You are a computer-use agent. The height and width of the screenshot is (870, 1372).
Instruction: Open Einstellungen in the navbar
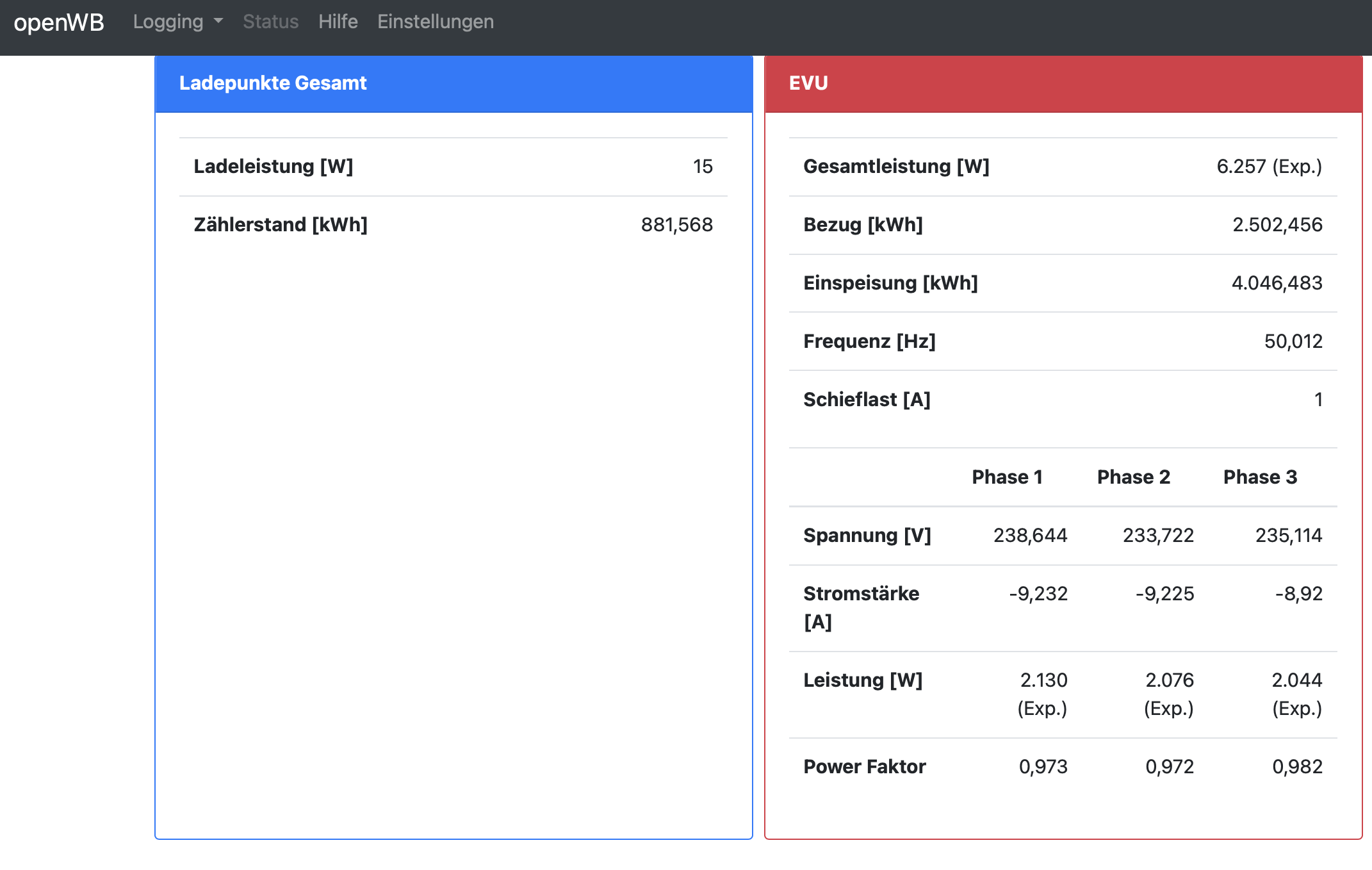pos(435,22)
